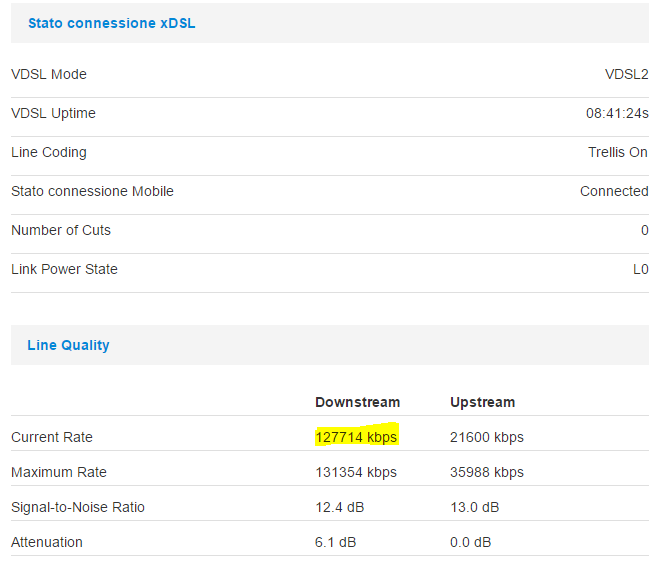
Task: Click the Stato connessione Mobile label
Action: tap(92, 191)
